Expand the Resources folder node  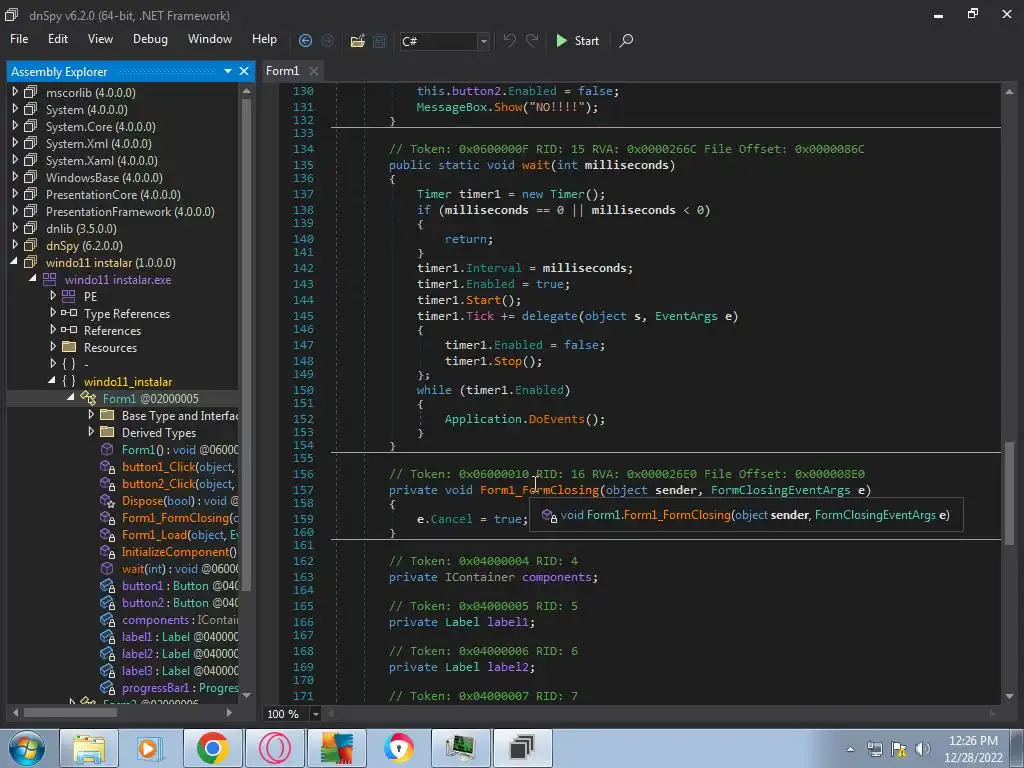(53, 347)
